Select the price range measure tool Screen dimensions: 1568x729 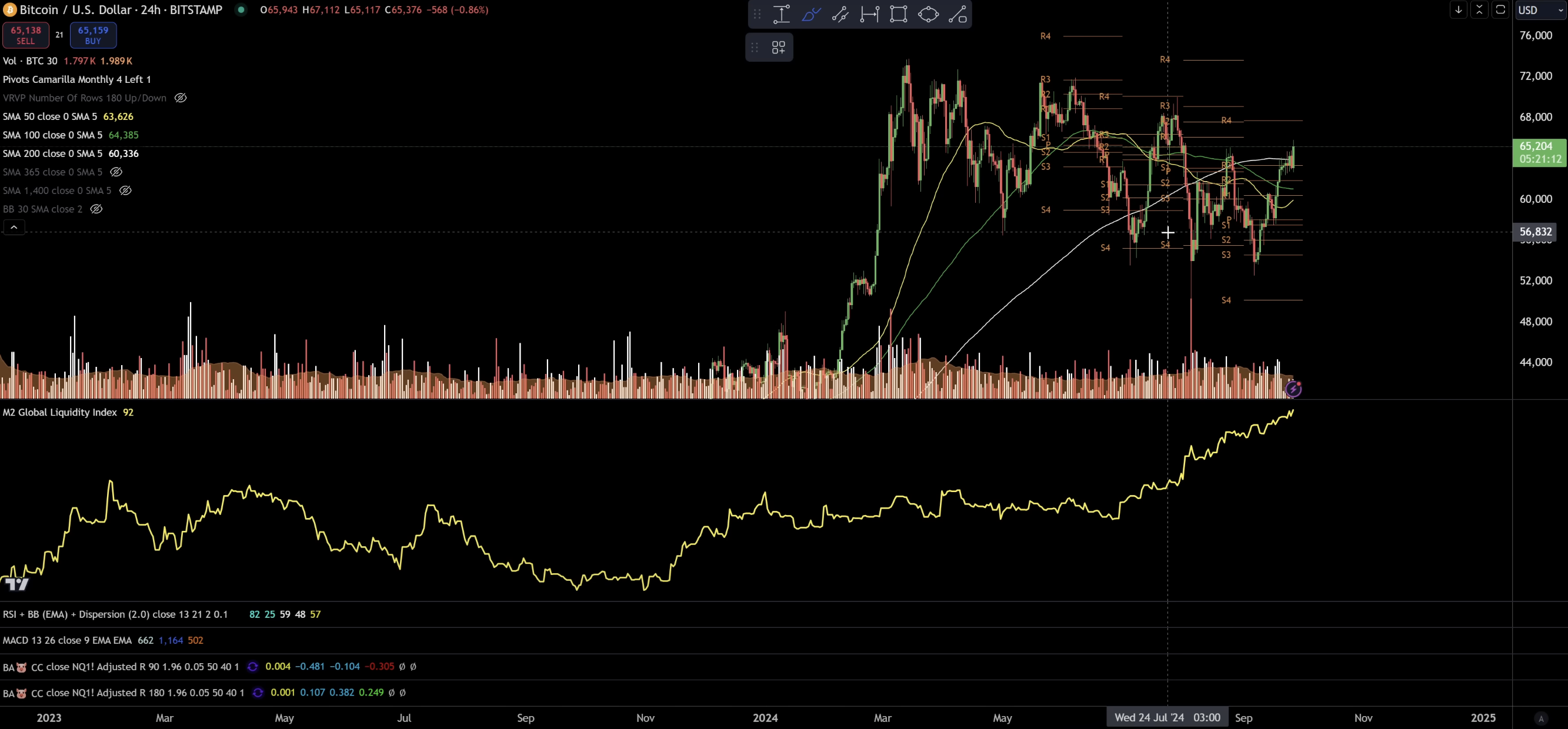coord(782,14)
